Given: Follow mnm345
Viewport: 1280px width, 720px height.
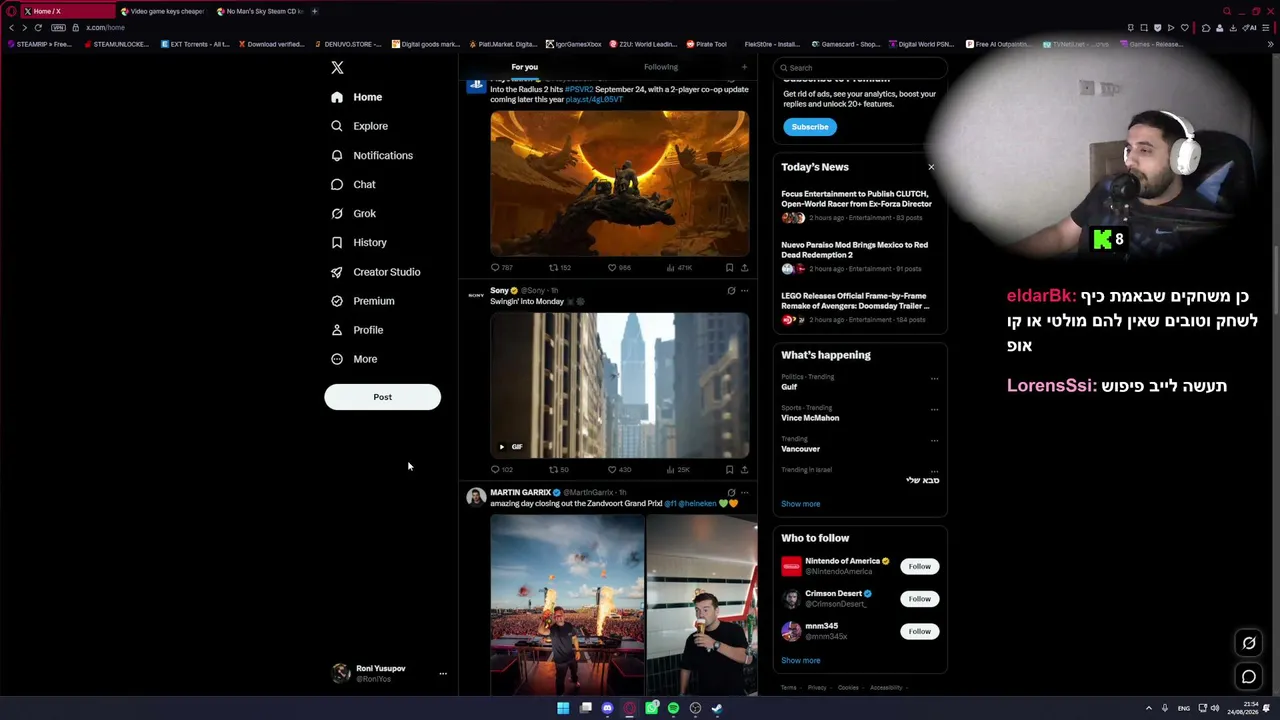Looking at the screenshot, I should (x=919, y=632).
